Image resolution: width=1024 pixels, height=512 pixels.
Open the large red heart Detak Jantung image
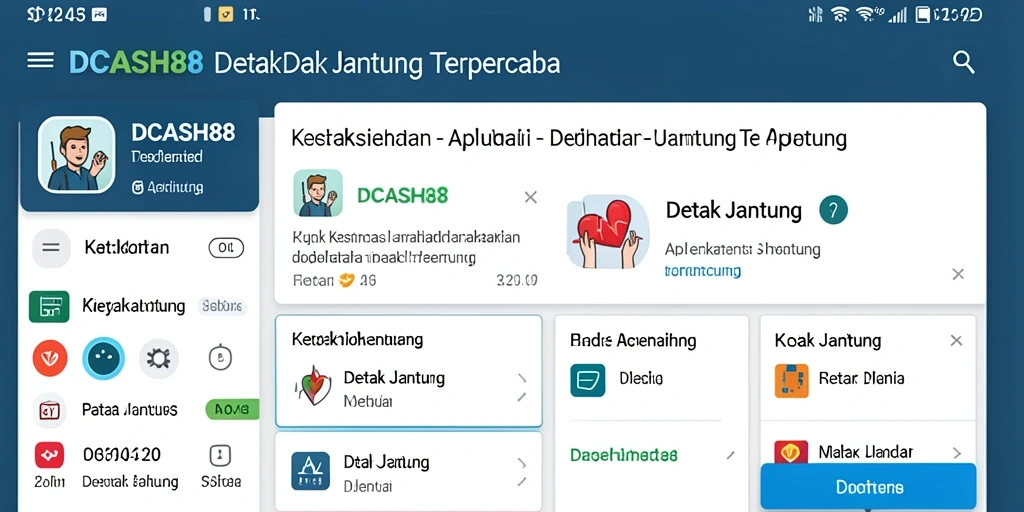(x=607, y=232)
